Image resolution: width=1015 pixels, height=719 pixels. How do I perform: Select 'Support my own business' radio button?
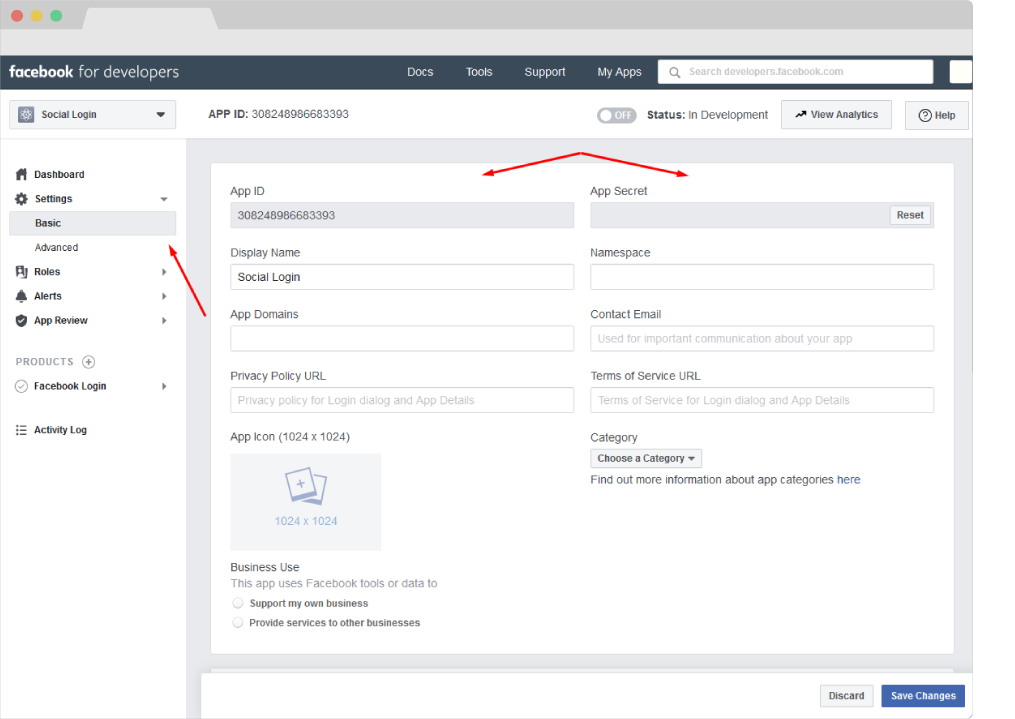(x=238, y=603)
